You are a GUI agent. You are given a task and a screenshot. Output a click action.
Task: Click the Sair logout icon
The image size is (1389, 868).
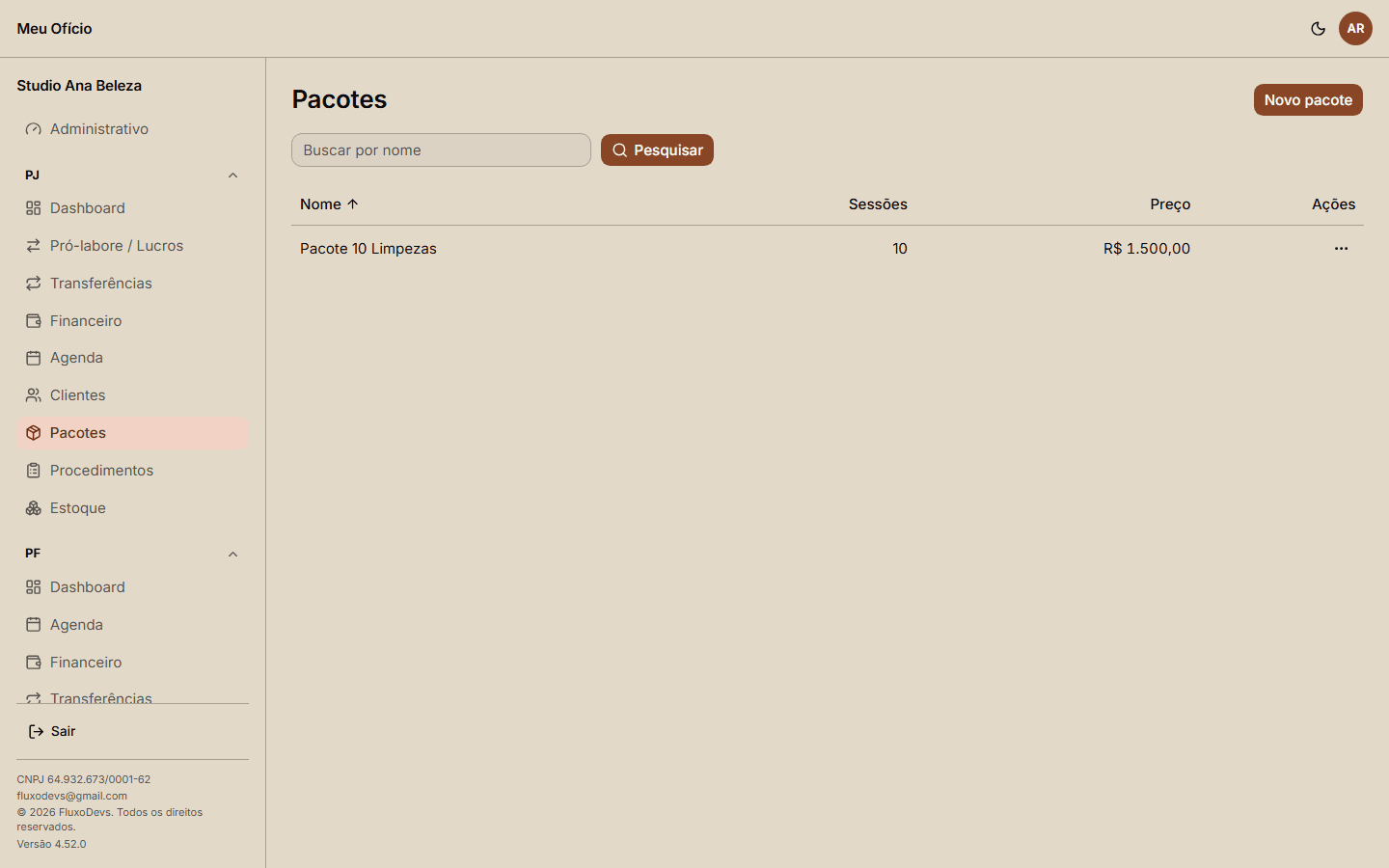tap(36, 732)
